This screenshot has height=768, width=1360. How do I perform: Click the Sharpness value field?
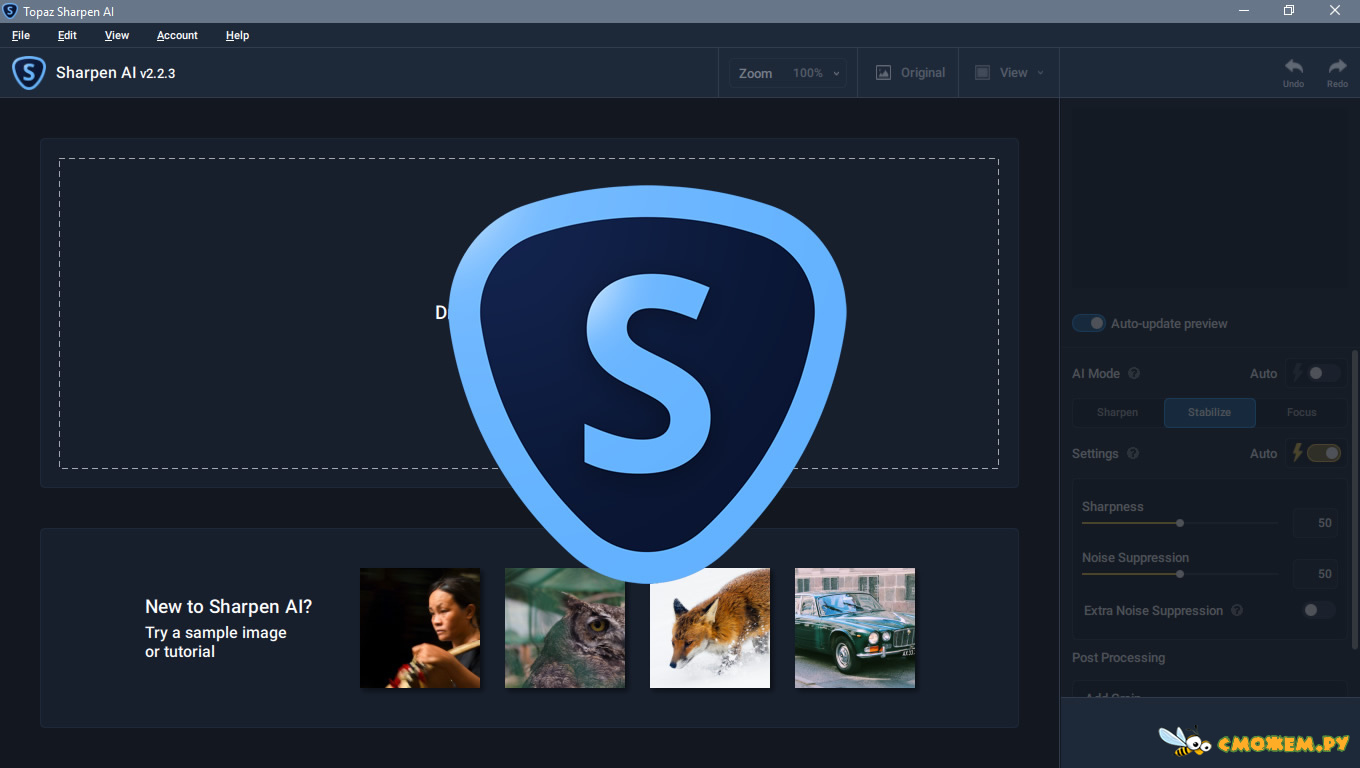tap(1317, 523)
